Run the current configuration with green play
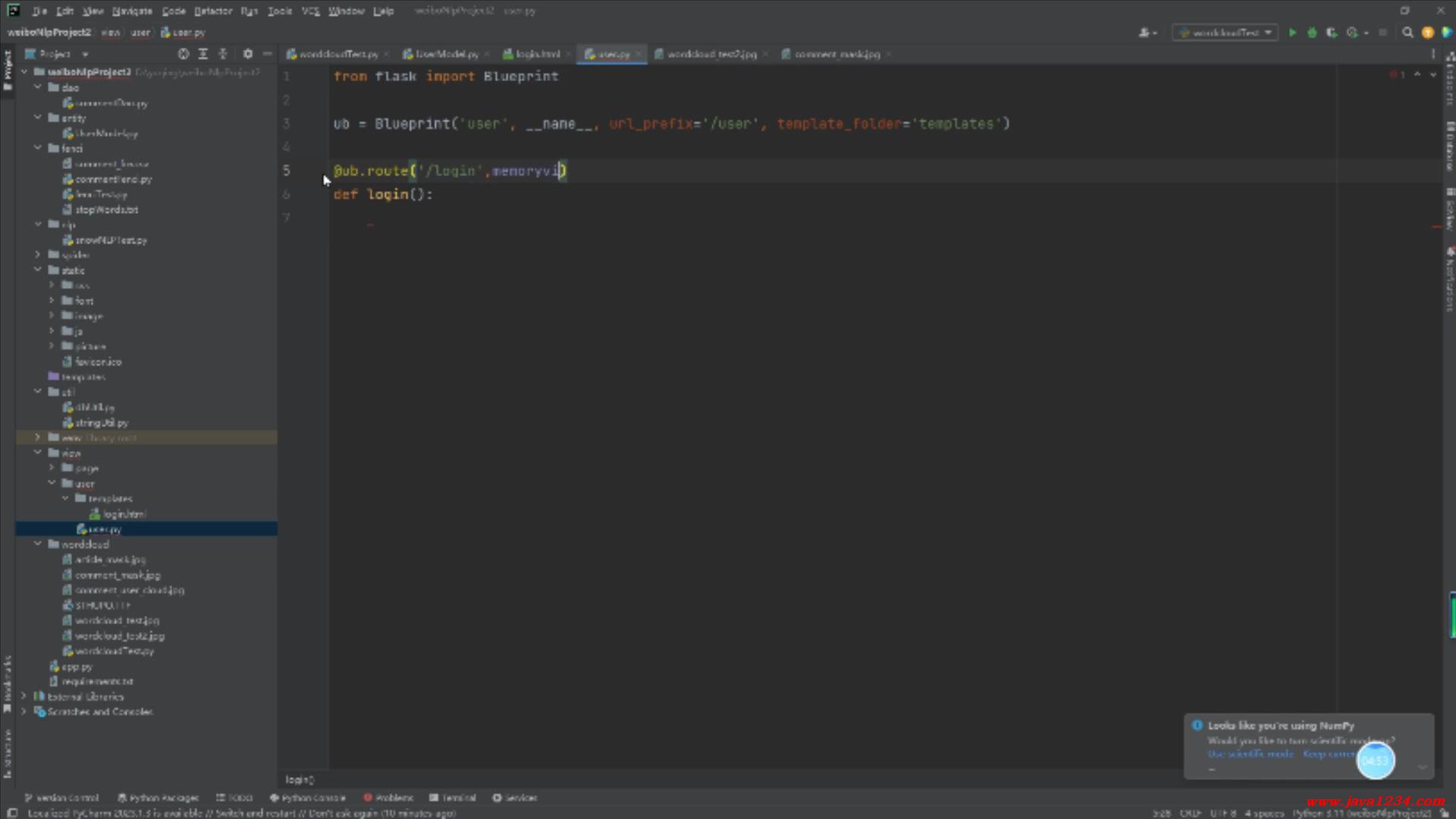This screenshot has height=819, width=1456. coord(1292,33)
